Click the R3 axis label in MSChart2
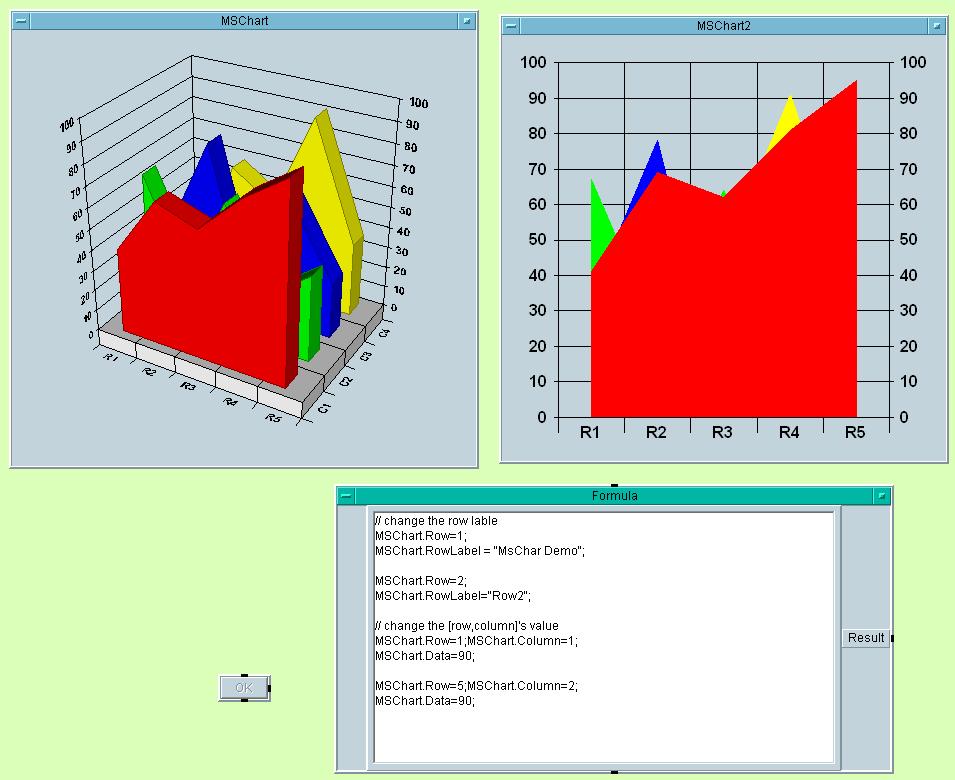The width and height of the screenshot is (955, 780). click(x=722, y=433)
